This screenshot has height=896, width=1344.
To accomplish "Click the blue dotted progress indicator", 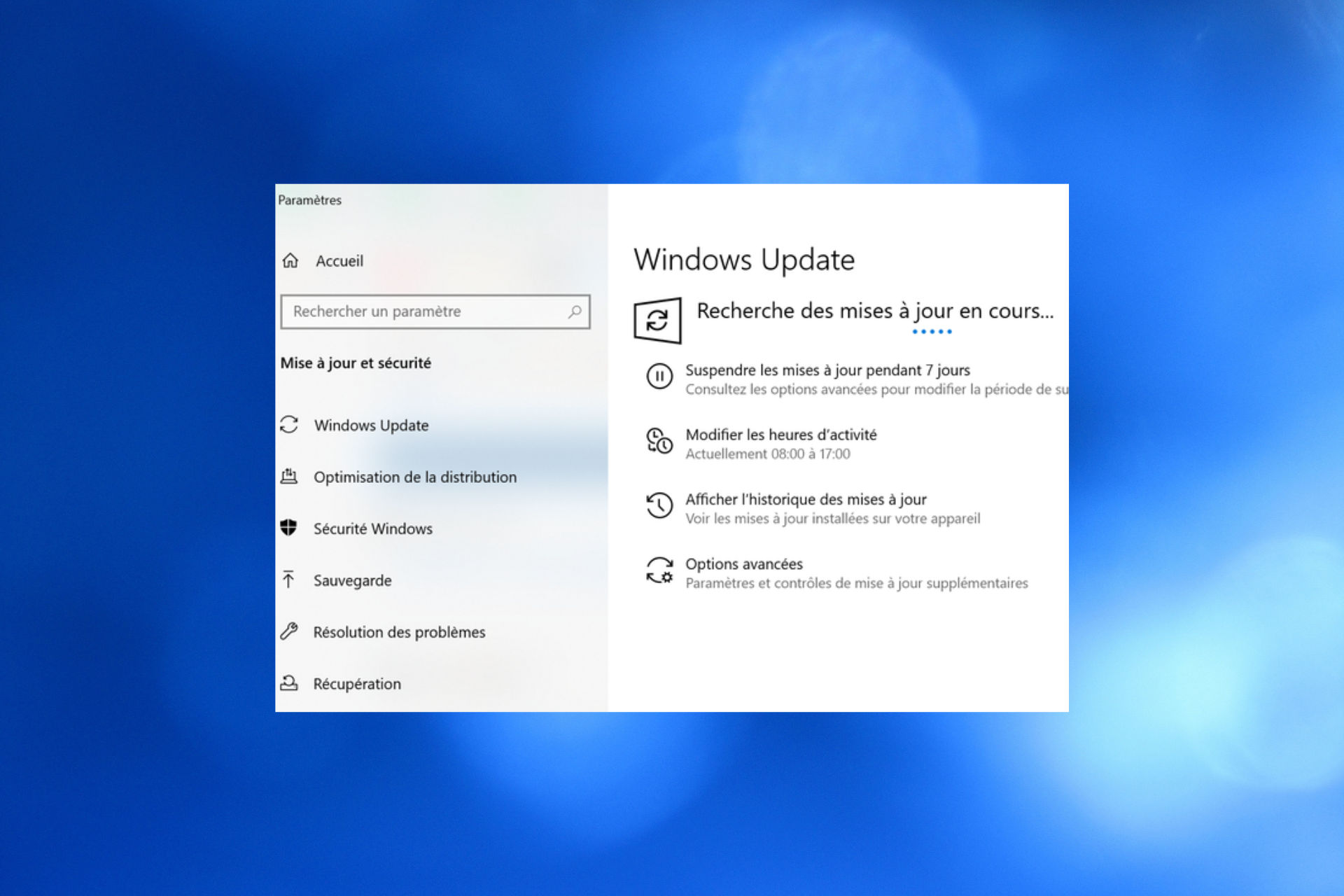I will click(932, 332).
